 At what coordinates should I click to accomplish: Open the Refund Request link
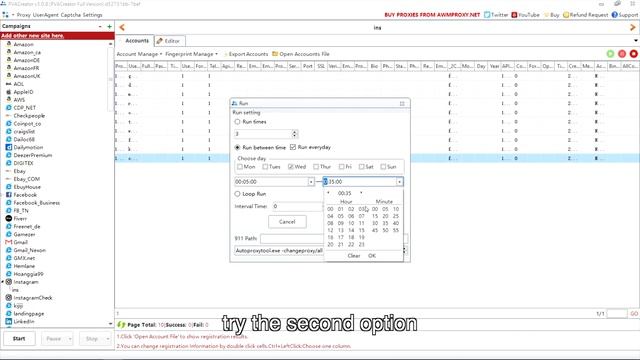coord(585,15)
